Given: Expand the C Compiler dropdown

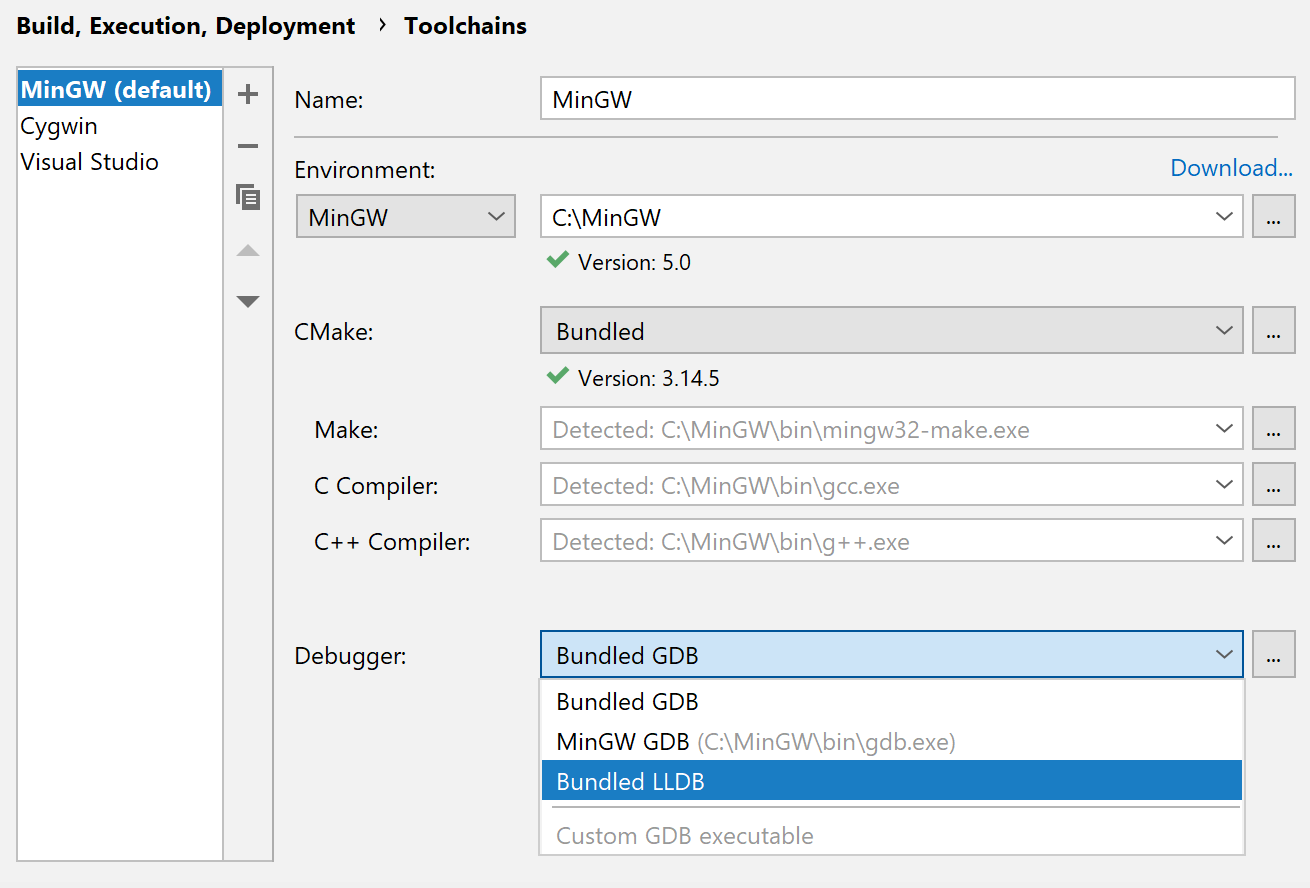Looking at the screenshot, I should pyautogui.click(x=1224, y=485).
